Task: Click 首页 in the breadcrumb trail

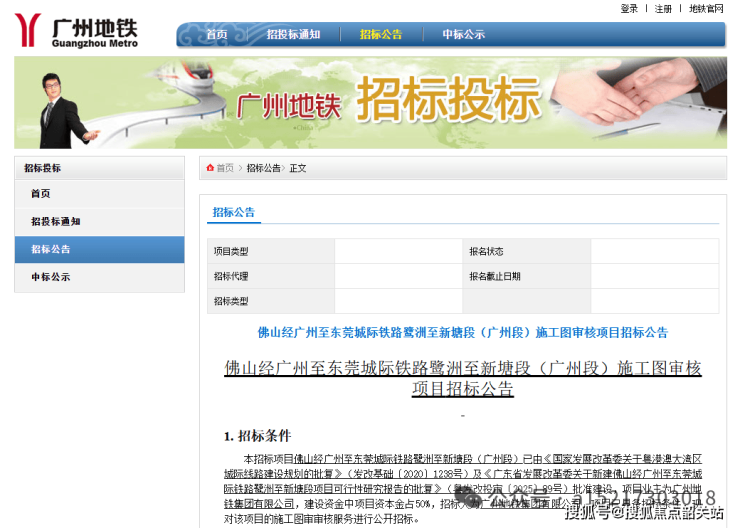Action: click(x=225, y=168)
